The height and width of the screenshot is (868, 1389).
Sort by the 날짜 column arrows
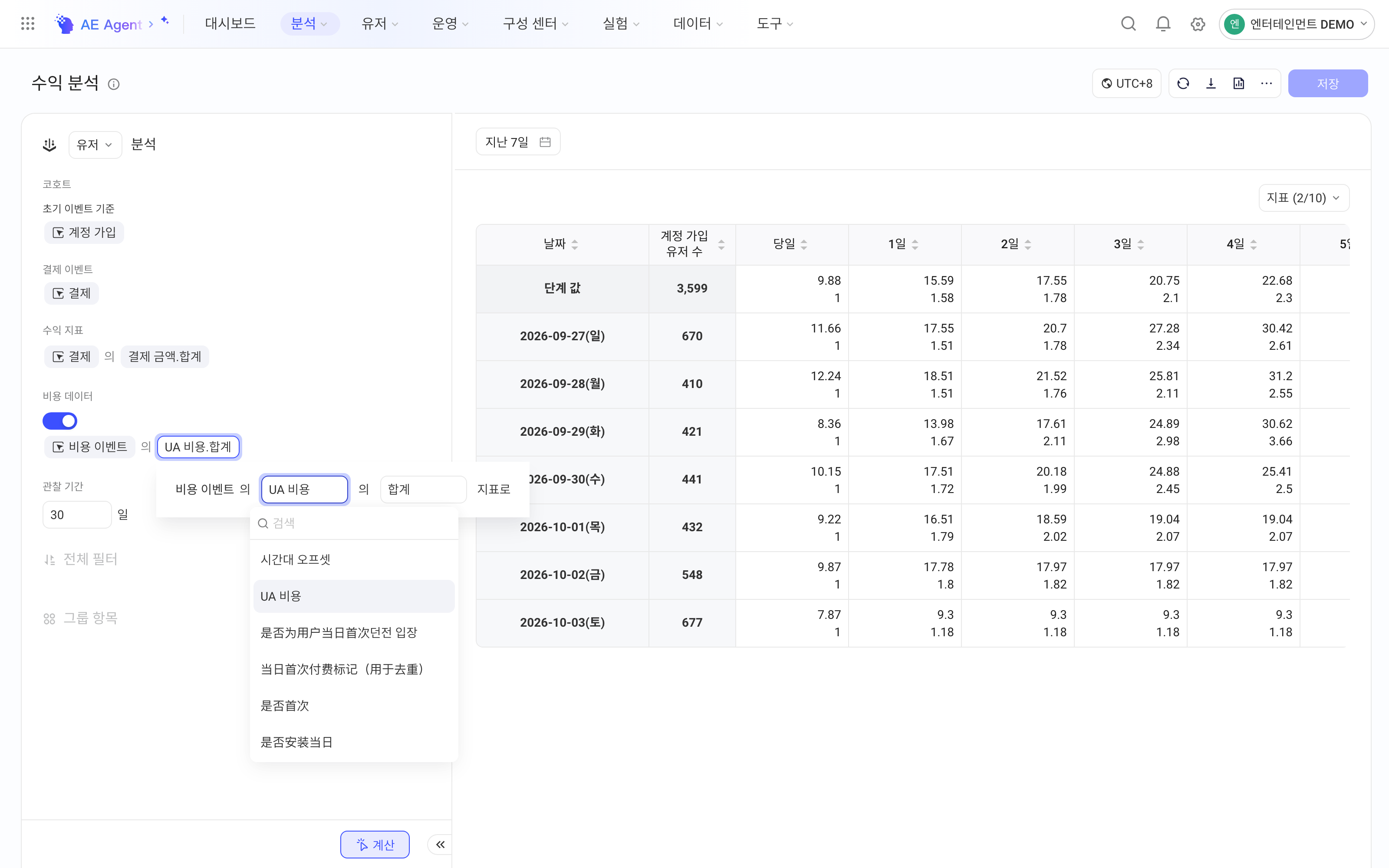(x=575, y=244)
